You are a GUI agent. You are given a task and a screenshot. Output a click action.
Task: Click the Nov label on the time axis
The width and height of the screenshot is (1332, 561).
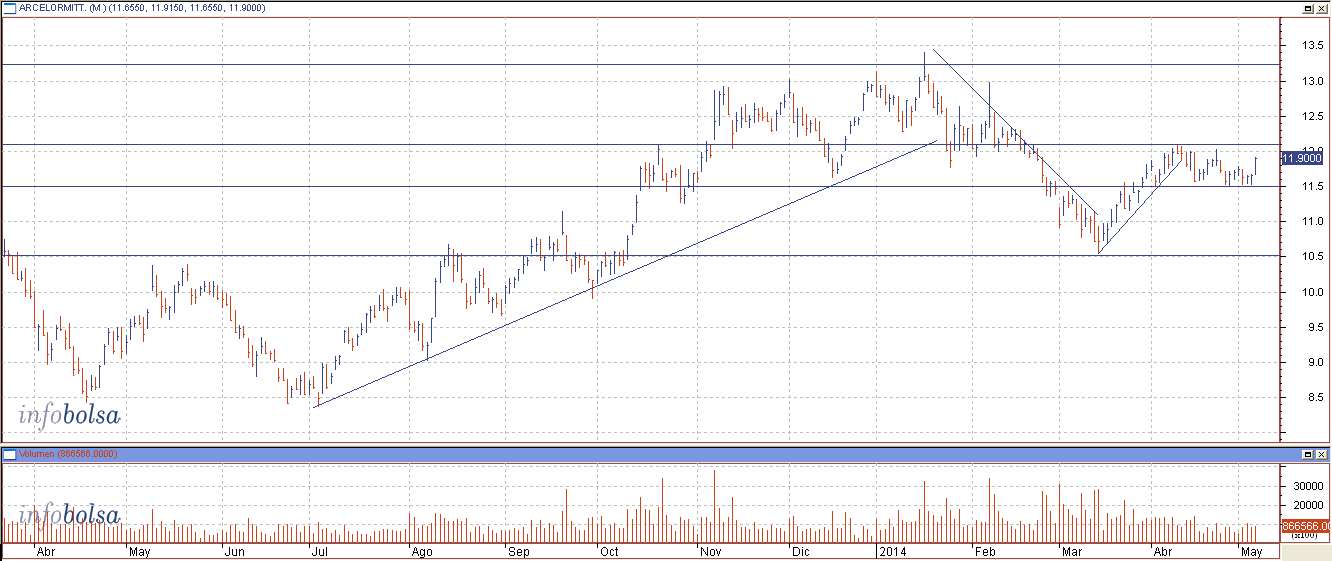pos(711,551)
